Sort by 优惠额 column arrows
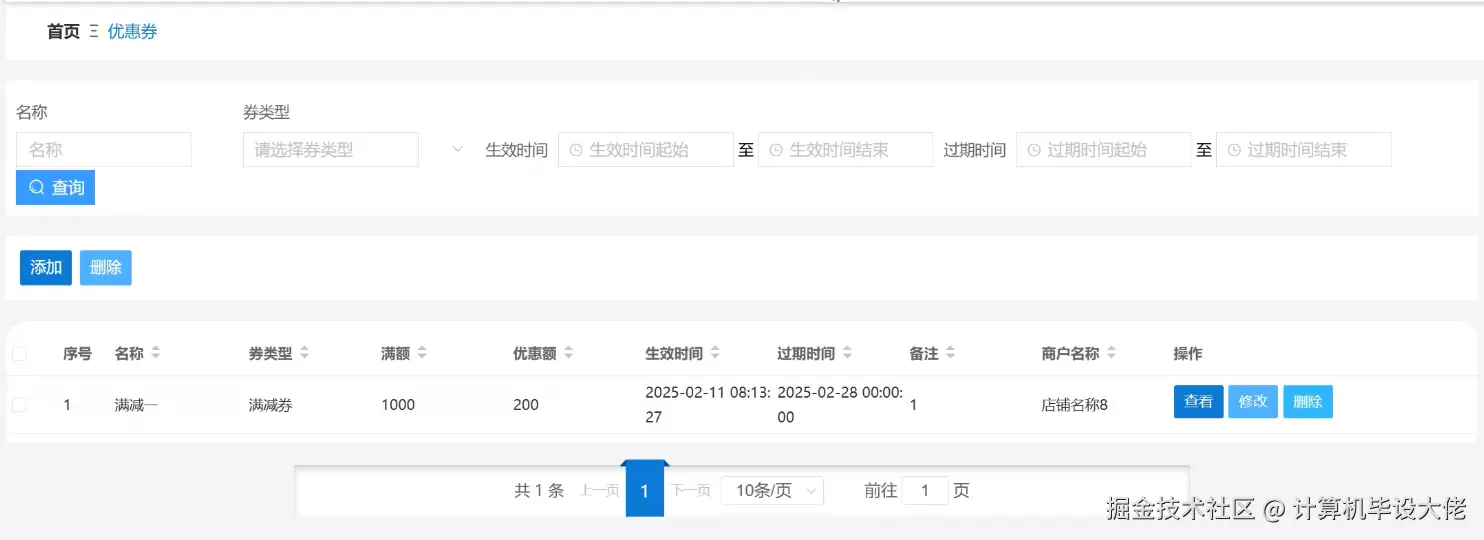The image size is (1484, 540). tap(568, 353)
